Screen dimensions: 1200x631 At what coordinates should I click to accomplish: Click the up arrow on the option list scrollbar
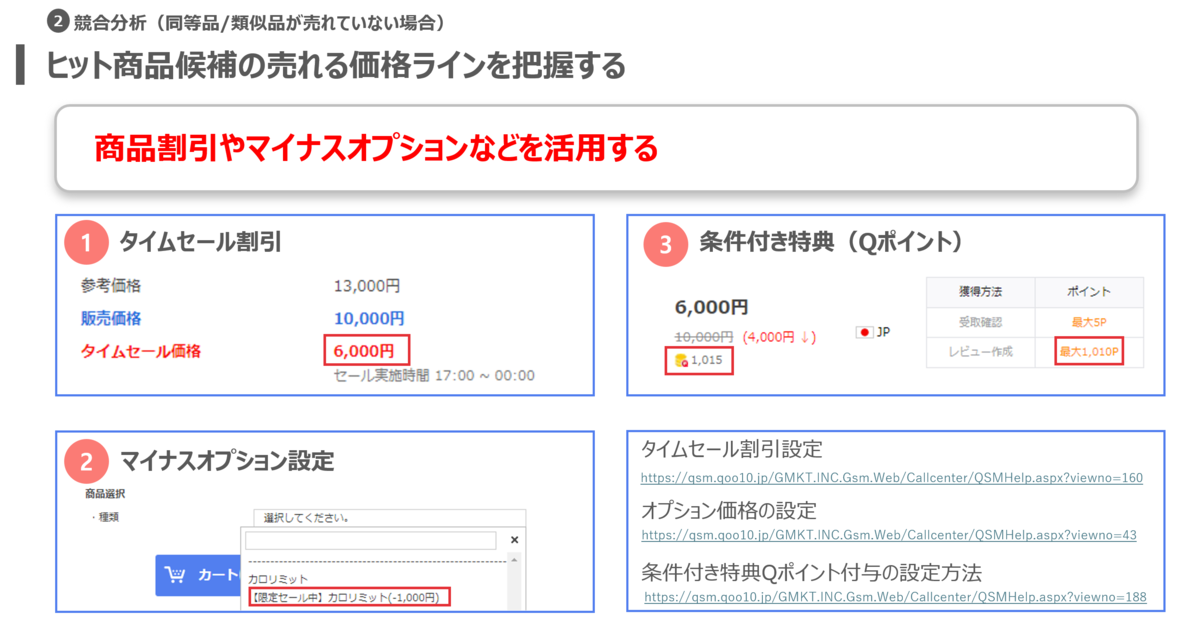click(x=513, y=561)
